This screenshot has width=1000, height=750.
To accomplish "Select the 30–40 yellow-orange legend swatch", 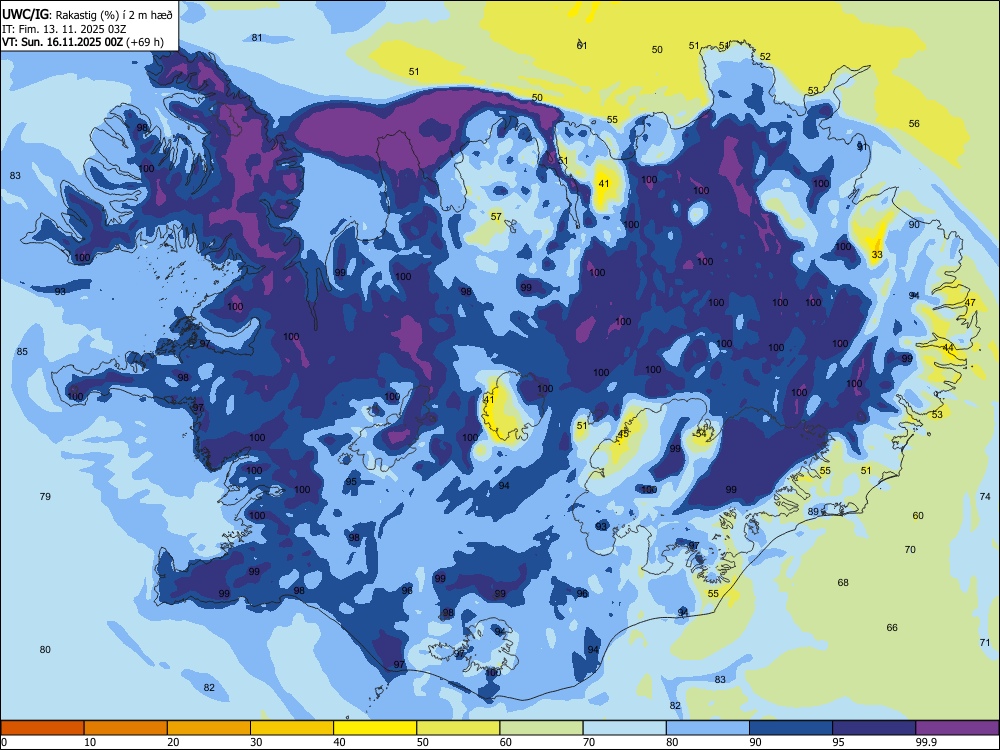I will pos(292,728).
